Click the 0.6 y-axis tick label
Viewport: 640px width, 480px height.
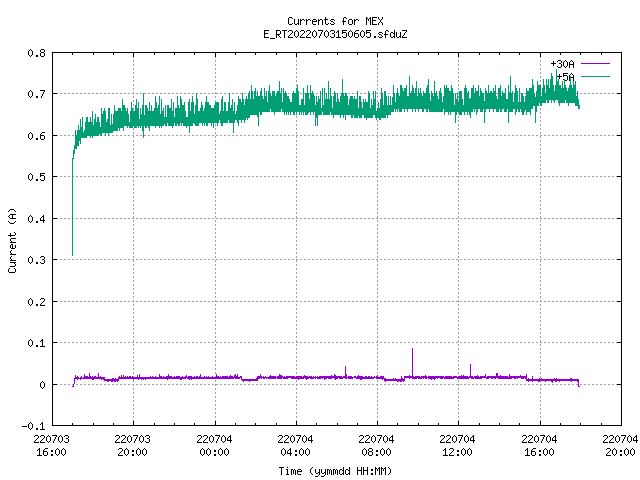click(36, 136)
